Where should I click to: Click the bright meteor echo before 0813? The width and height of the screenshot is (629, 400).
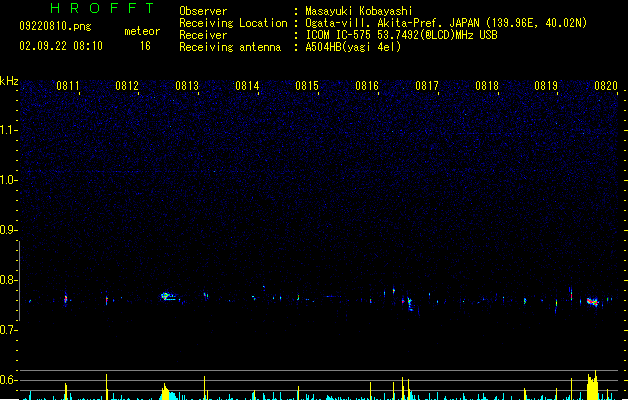(168, 296)
